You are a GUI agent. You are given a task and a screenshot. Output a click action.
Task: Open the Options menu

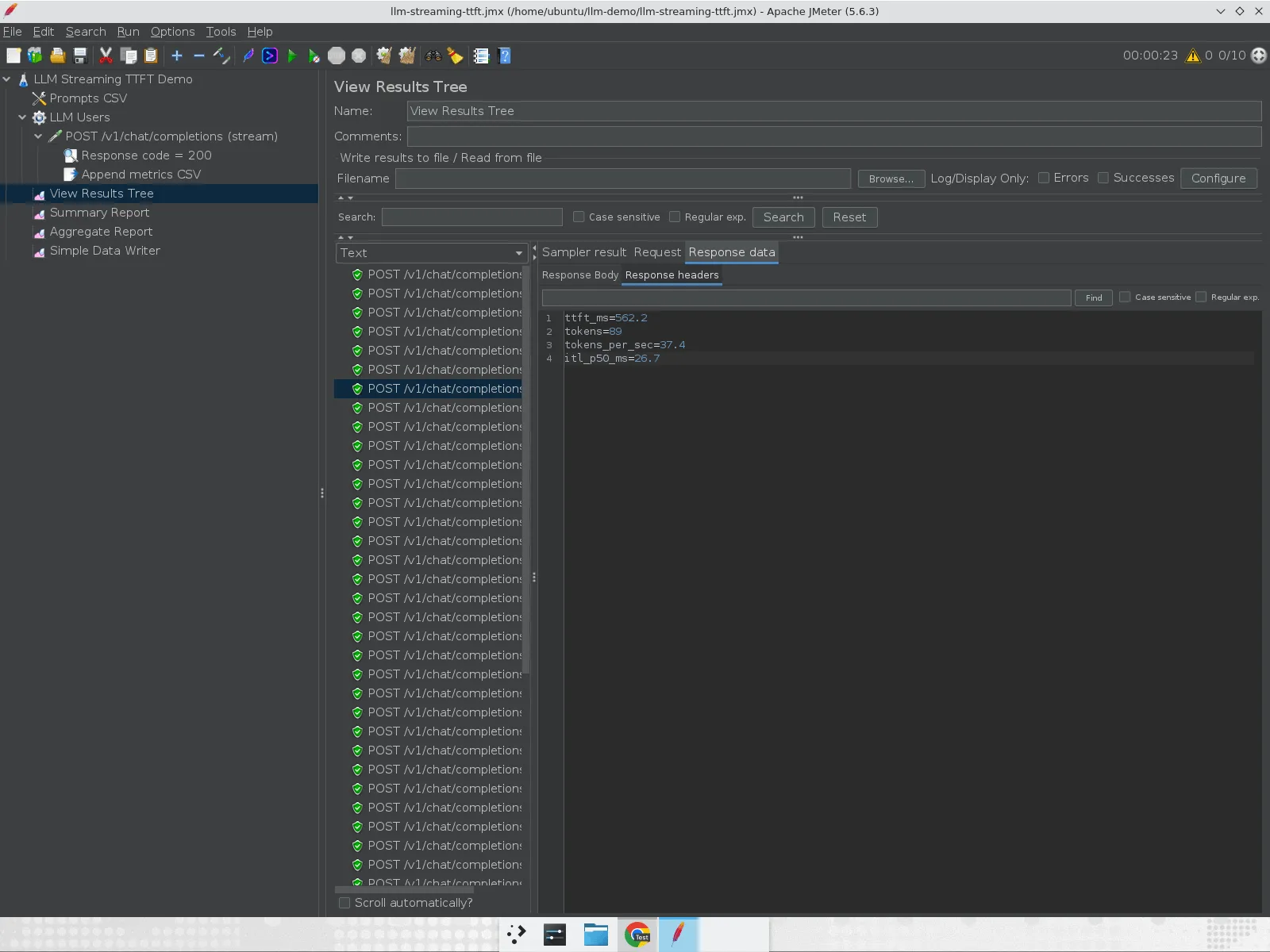(172, 32)
